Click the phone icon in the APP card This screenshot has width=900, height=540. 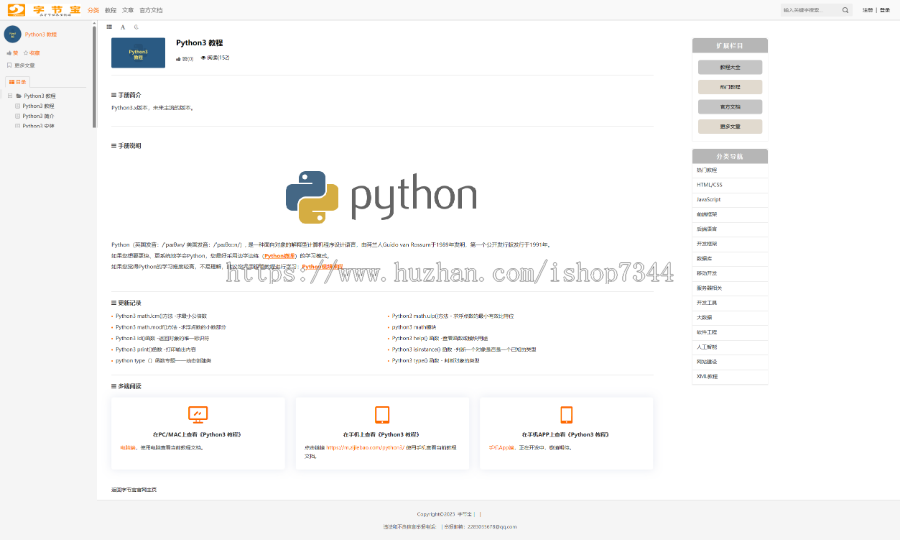coord(567,414)
